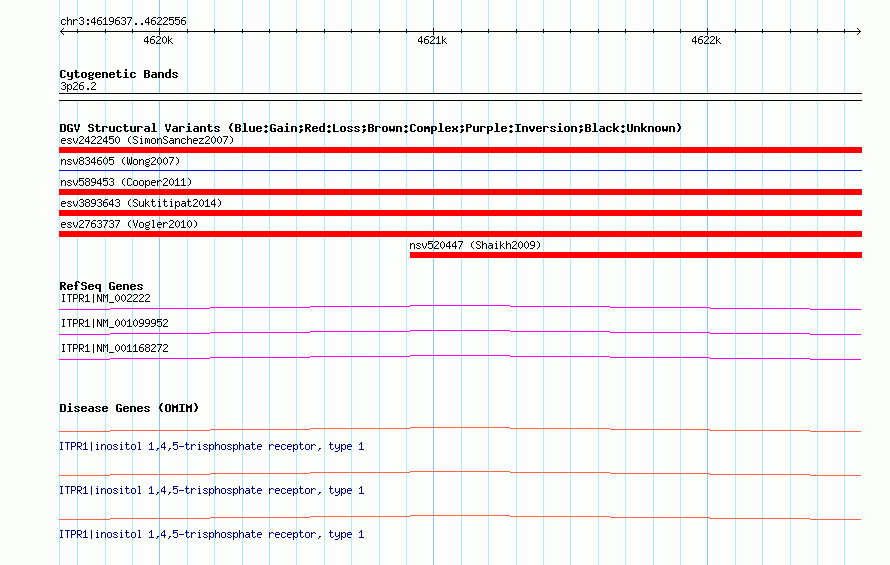Open variant nsv520447 (Shaikh2009) label

pyautogui.click(x=475, y=245)
